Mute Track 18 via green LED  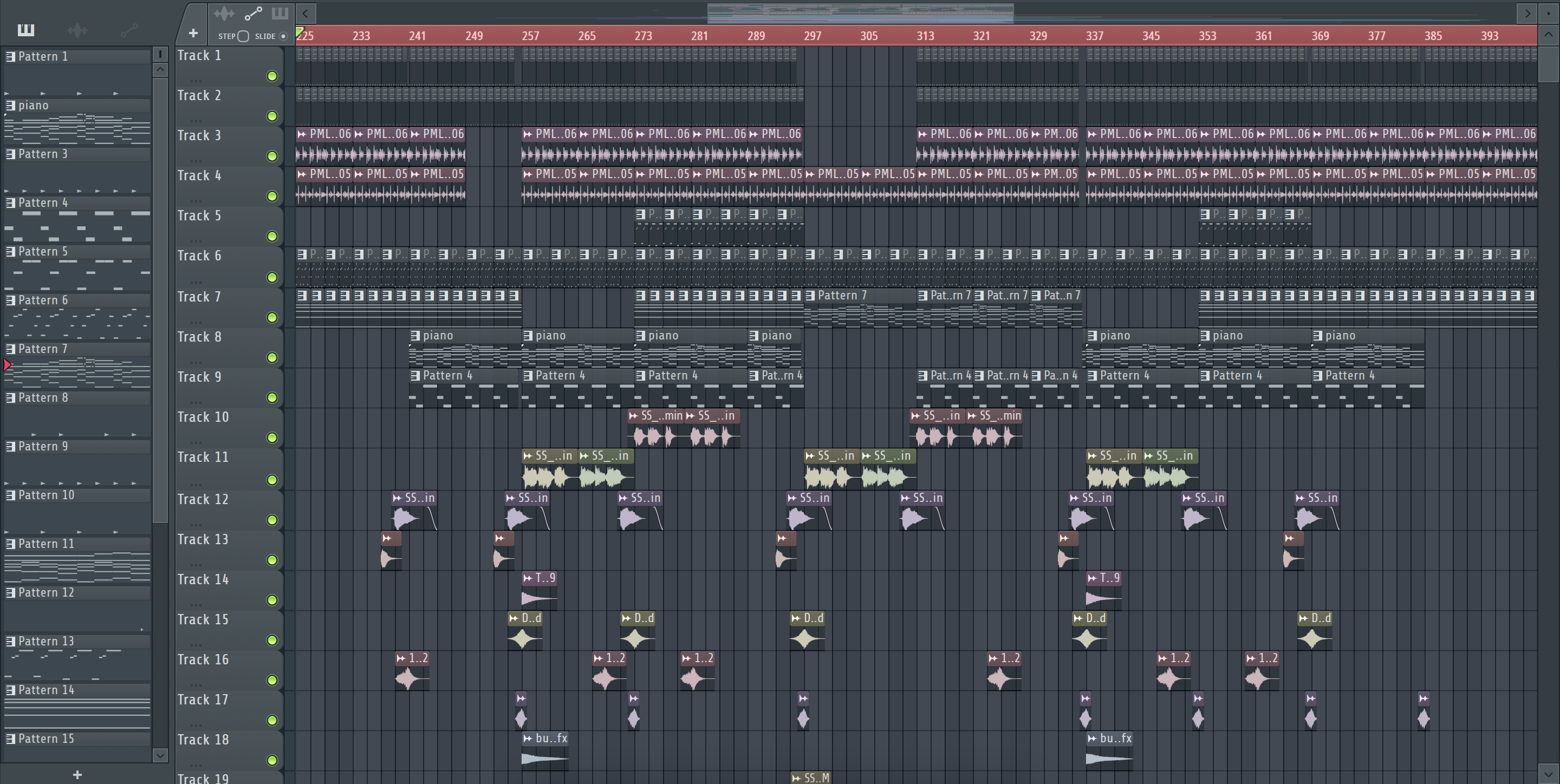point(272,760)
